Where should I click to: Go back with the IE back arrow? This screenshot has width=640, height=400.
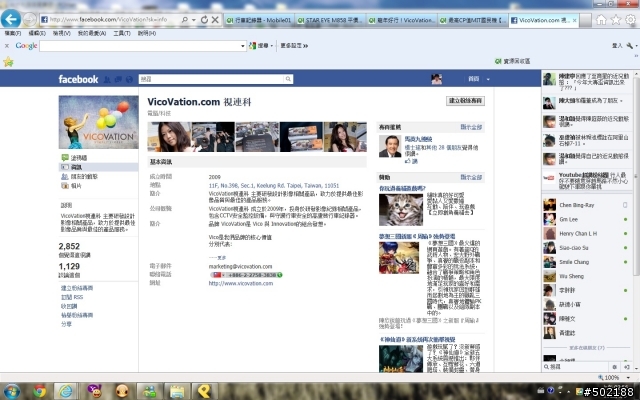coord(11,19)
